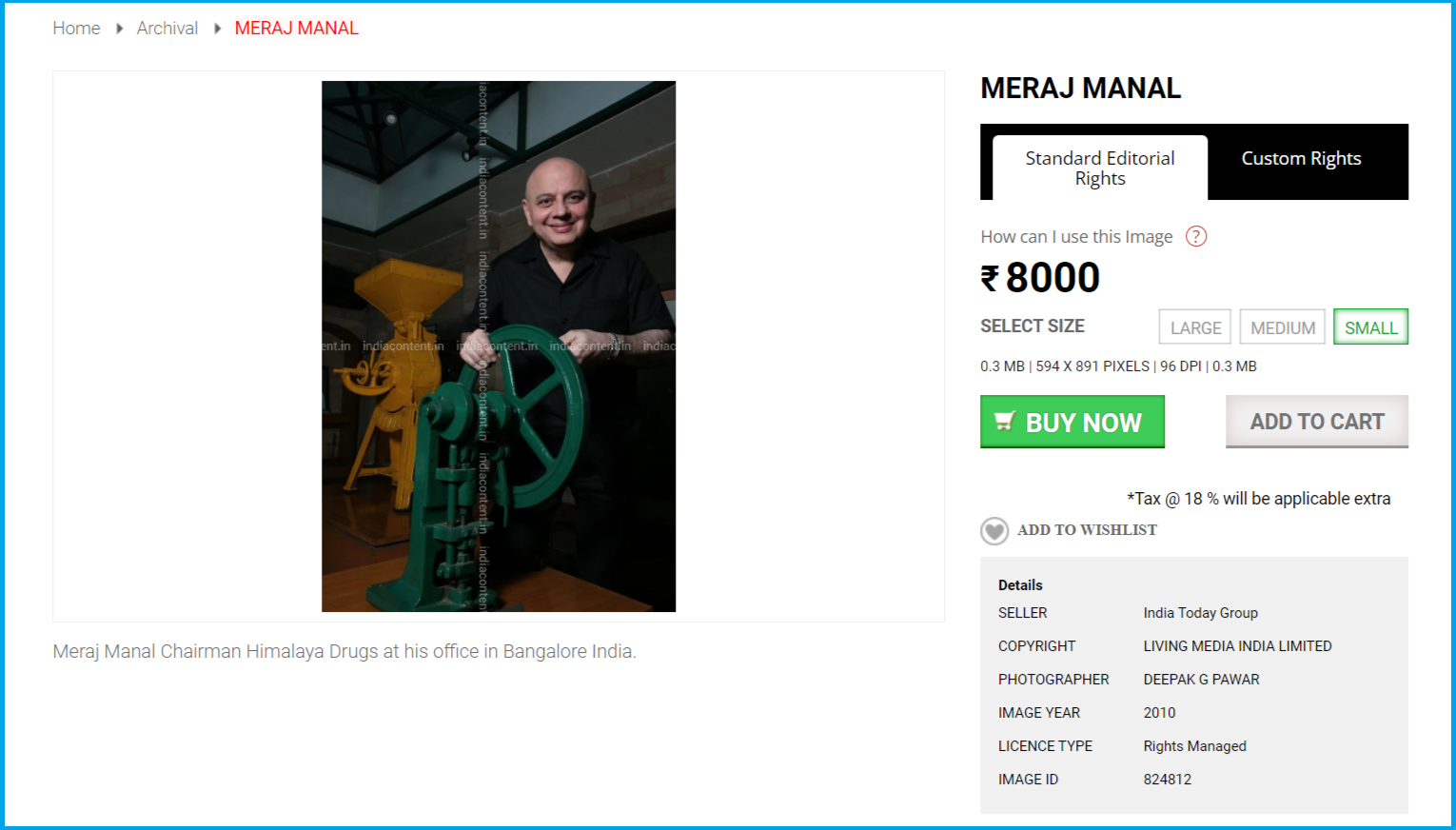Screen dimensions: 1456x830
Task: Click the ADD TO CART button
Action: click(x=1317, y=422)
